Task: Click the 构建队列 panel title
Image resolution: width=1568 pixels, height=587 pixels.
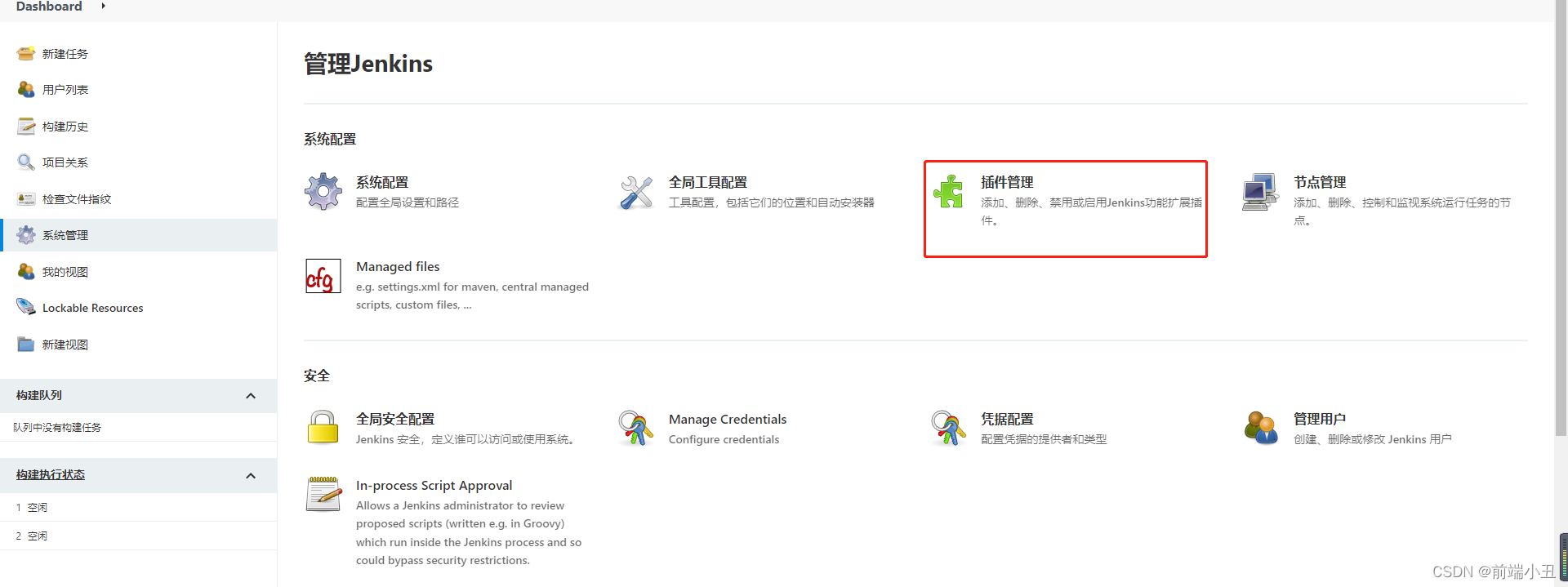Action: point(39,395)
